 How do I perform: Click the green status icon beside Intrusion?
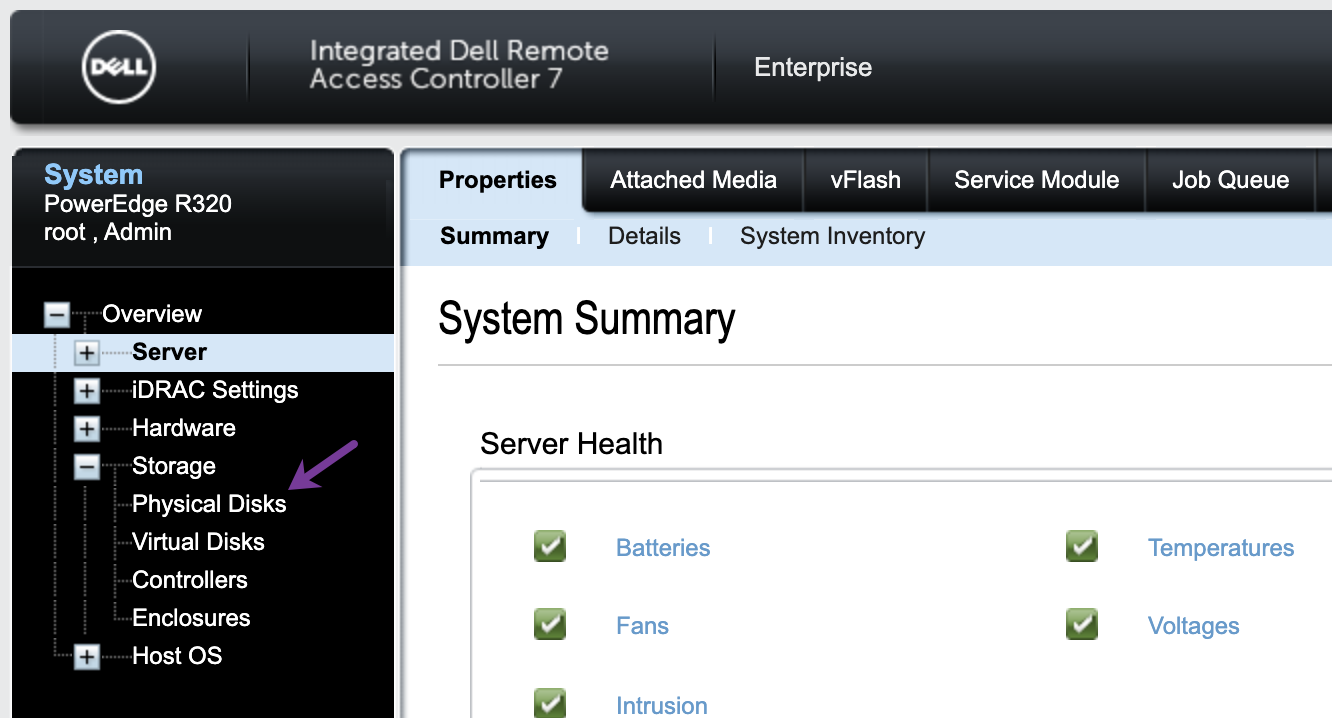pos(550,703)
